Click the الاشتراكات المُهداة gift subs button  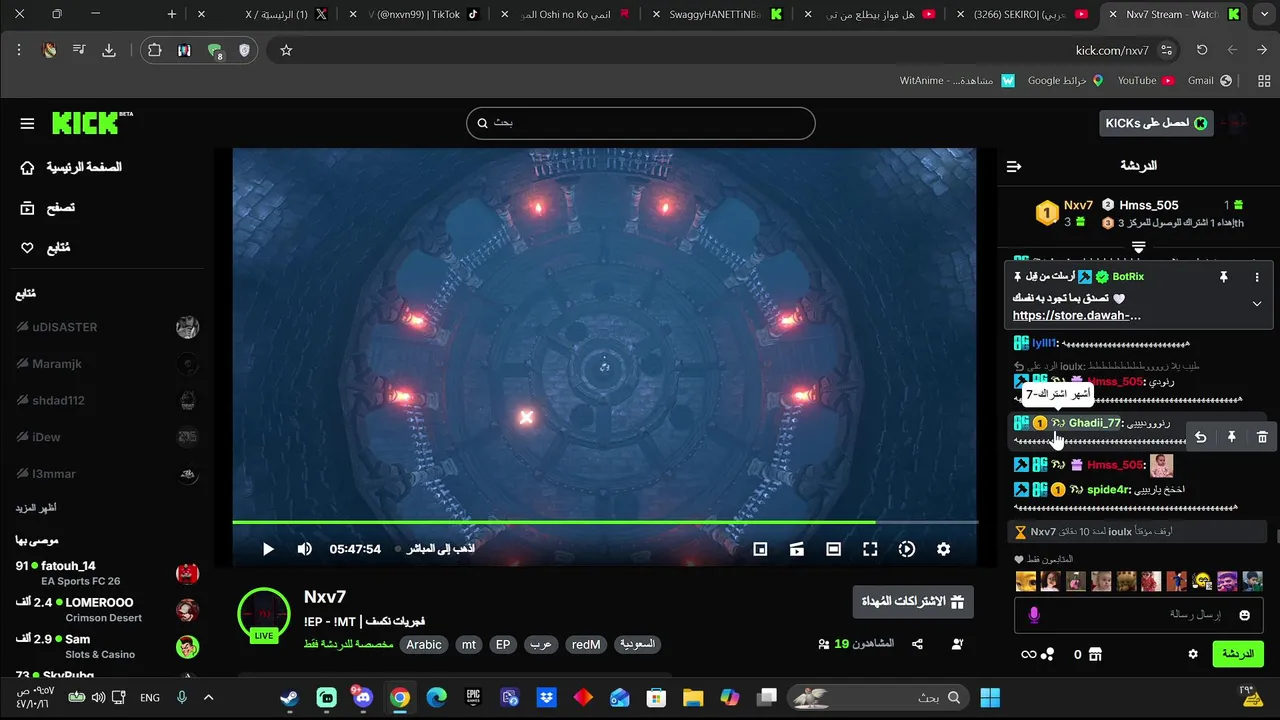click(x=913, y=602)
